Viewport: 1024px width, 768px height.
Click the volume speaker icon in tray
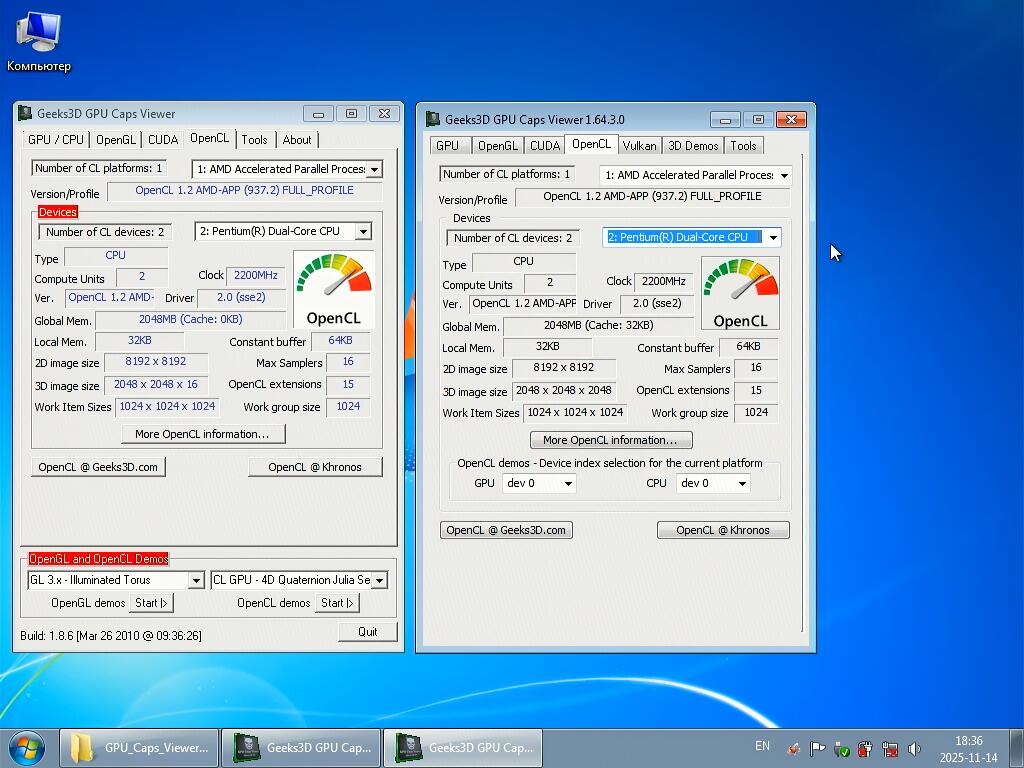pos(913,748)
